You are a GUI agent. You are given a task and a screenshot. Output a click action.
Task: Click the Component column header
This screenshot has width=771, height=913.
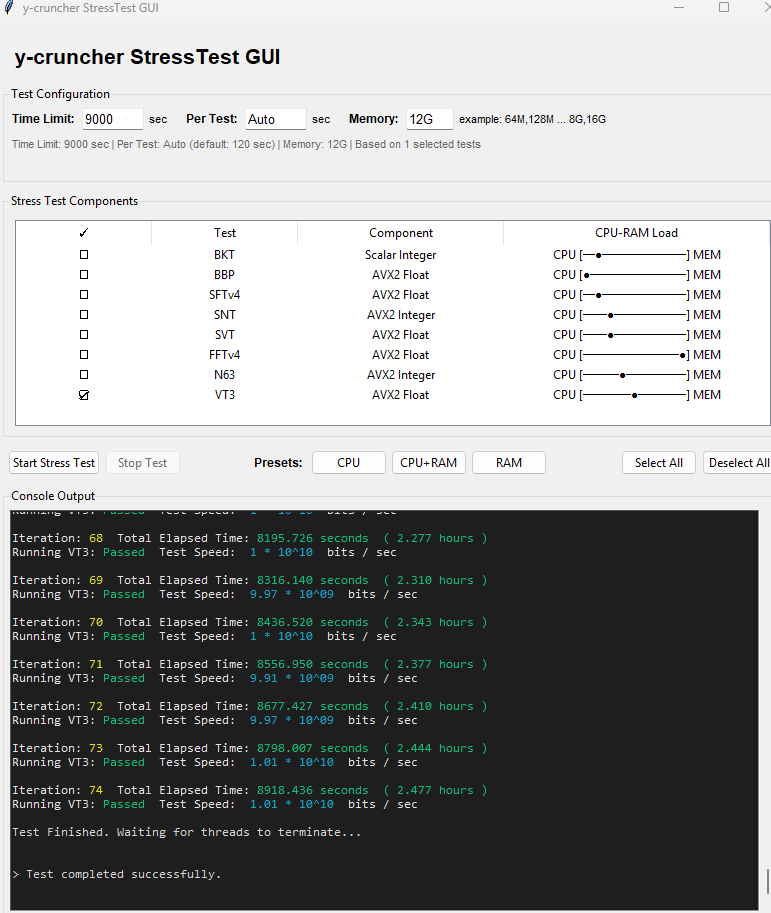(401, 233)
